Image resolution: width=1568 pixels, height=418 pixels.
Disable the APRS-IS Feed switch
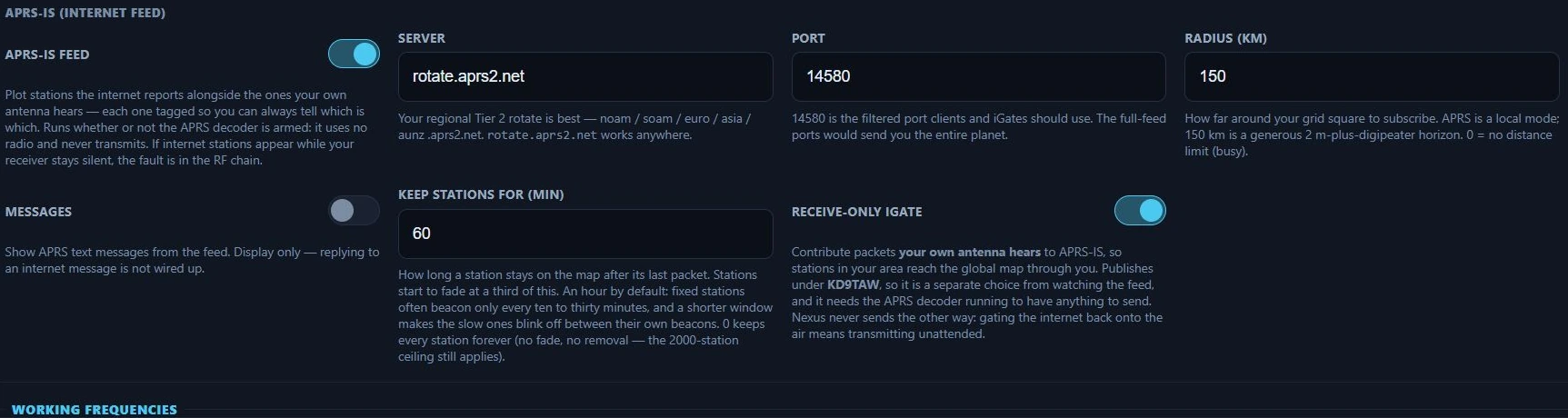(x=354, y=55)
